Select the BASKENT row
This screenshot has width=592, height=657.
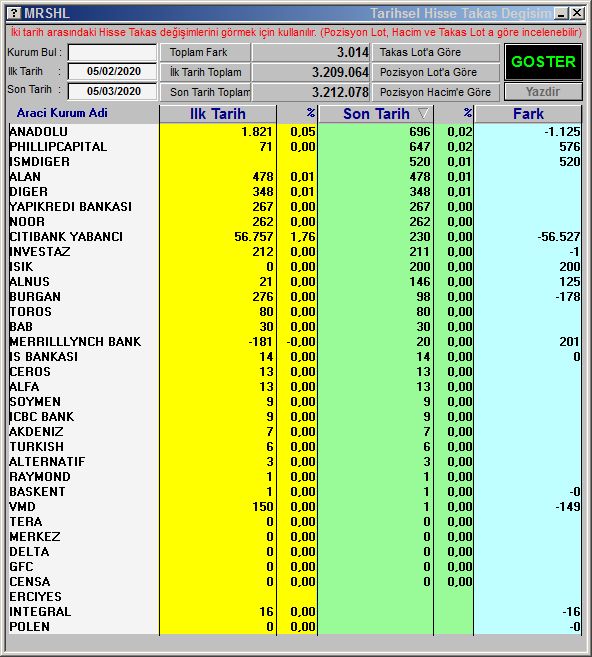pos(295,492)
